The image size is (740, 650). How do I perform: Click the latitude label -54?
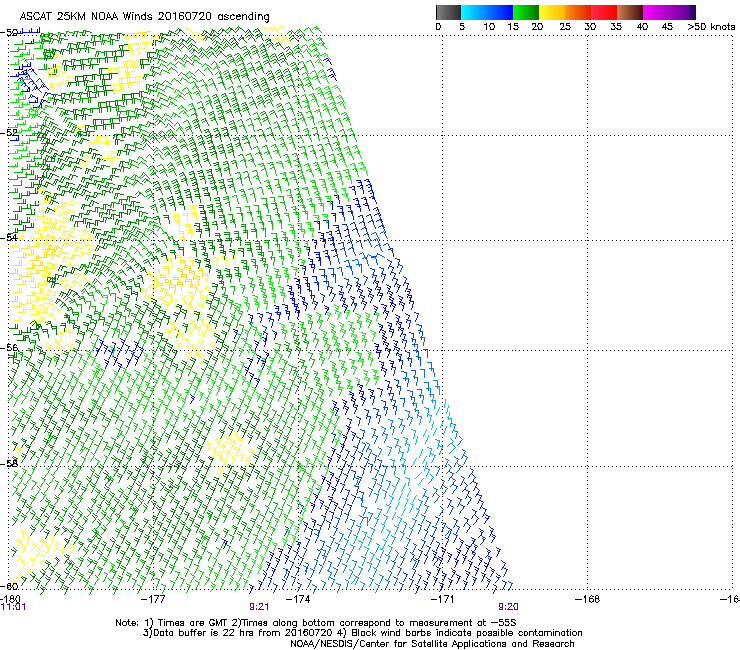coord(10,238)
